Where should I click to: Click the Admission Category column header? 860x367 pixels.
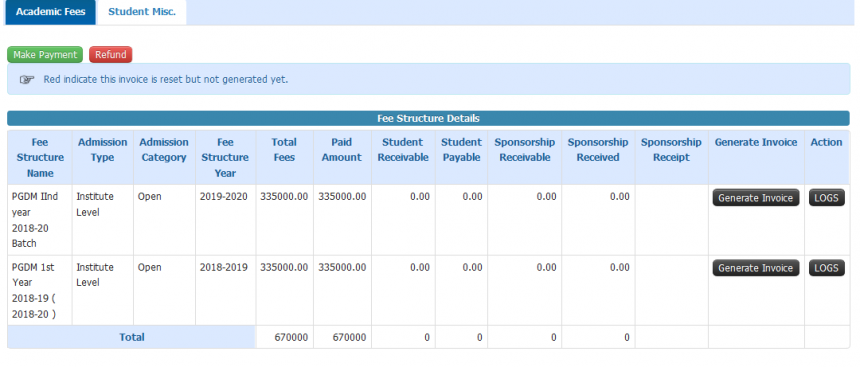[164, 157]
